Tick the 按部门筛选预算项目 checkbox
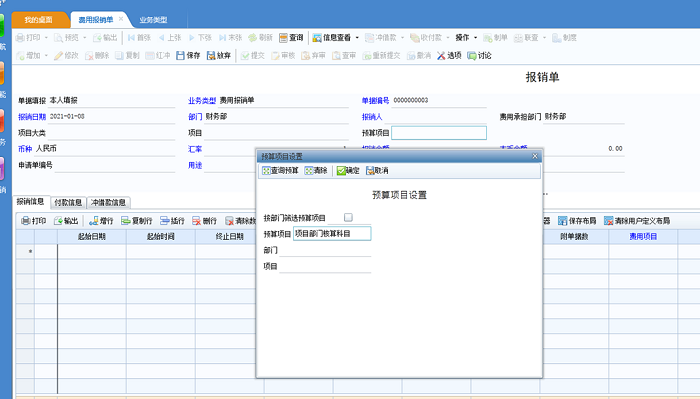 click(348, 217)
